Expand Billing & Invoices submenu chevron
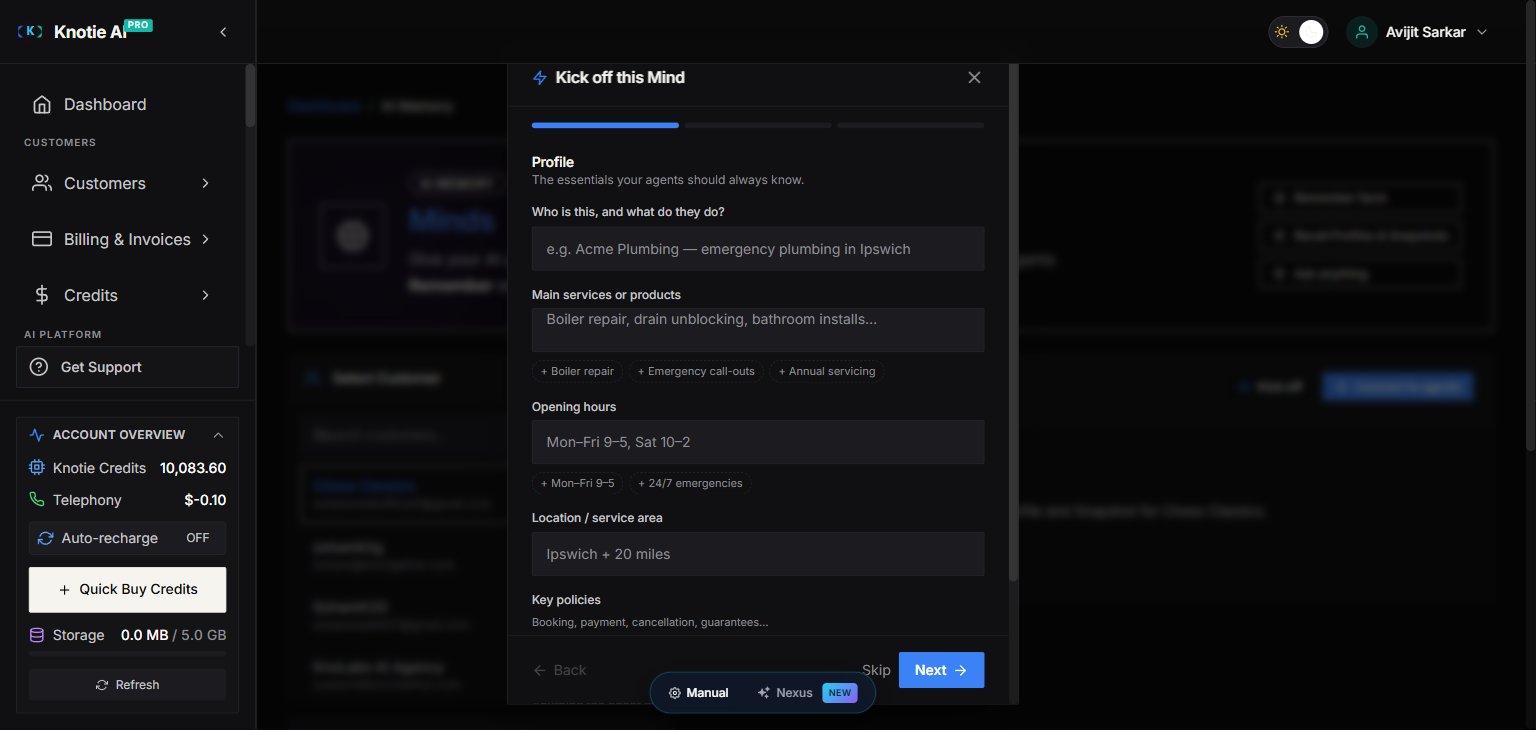1536x730 pixels. 205,239
